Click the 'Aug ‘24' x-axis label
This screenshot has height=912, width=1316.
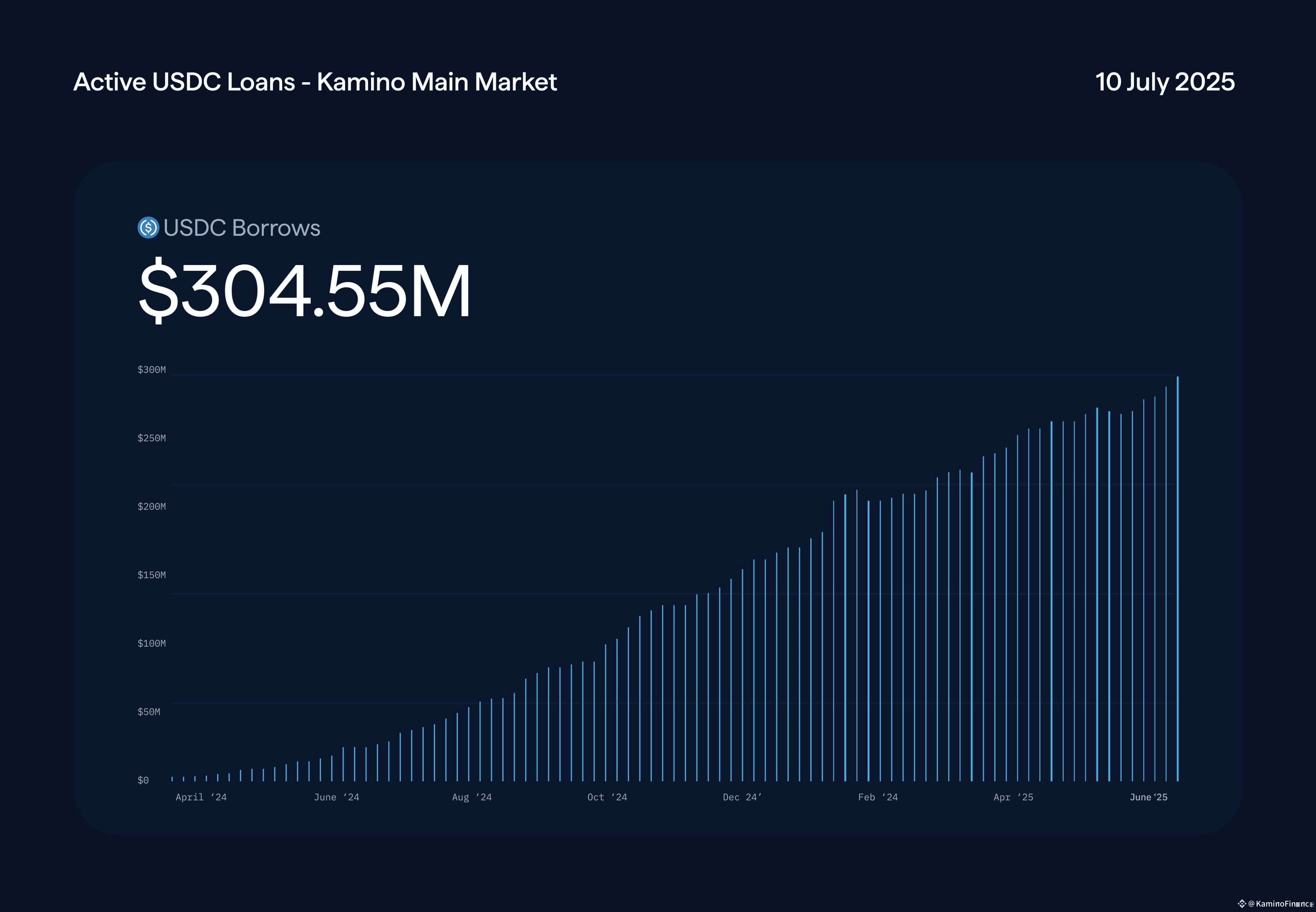tap(472, 797)
